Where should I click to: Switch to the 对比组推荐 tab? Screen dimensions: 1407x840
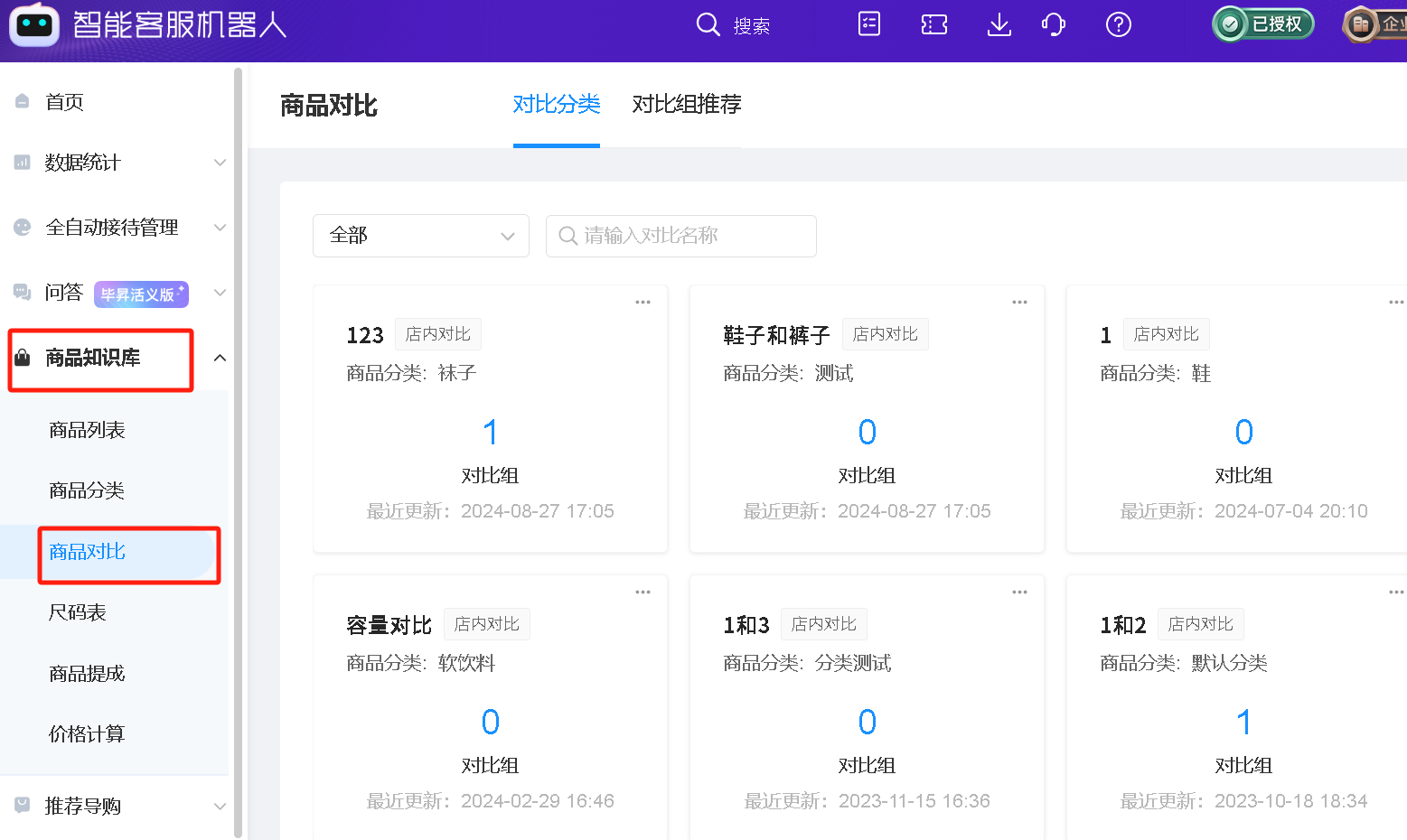click(x=687, y=105)
